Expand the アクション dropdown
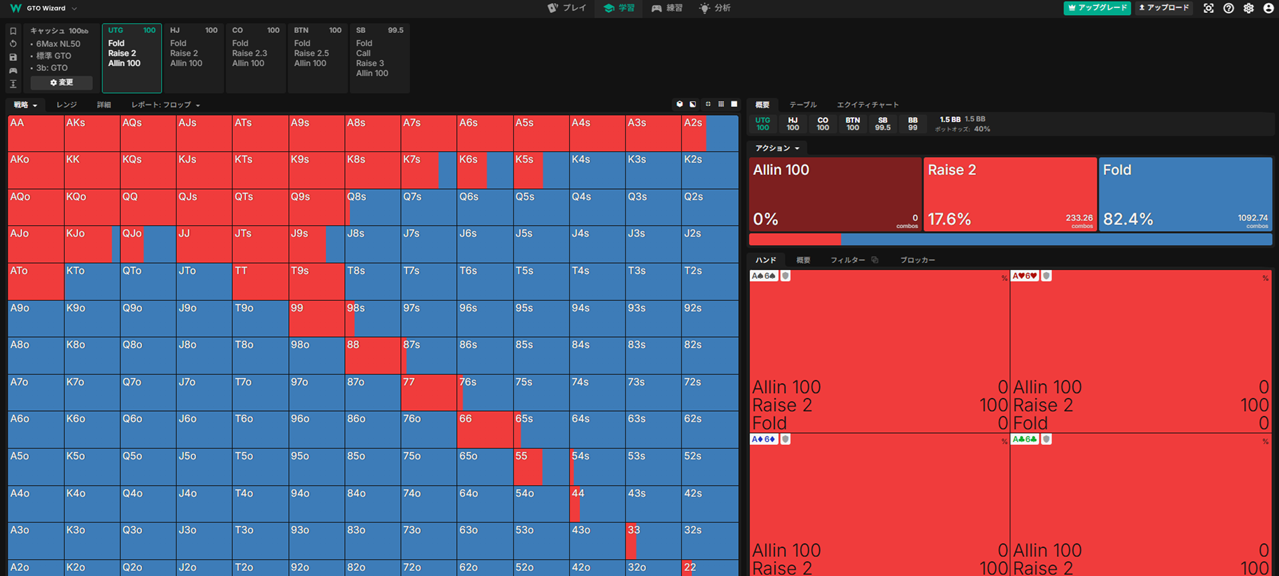Screen dimensions: 1279x576 (777, 148)
